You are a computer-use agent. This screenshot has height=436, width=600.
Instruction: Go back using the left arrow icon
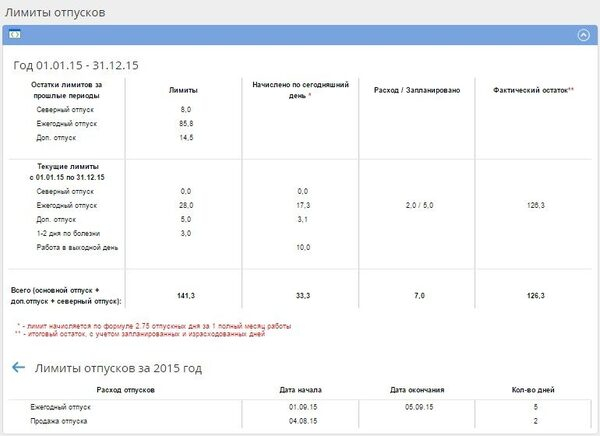pos(18,367)
